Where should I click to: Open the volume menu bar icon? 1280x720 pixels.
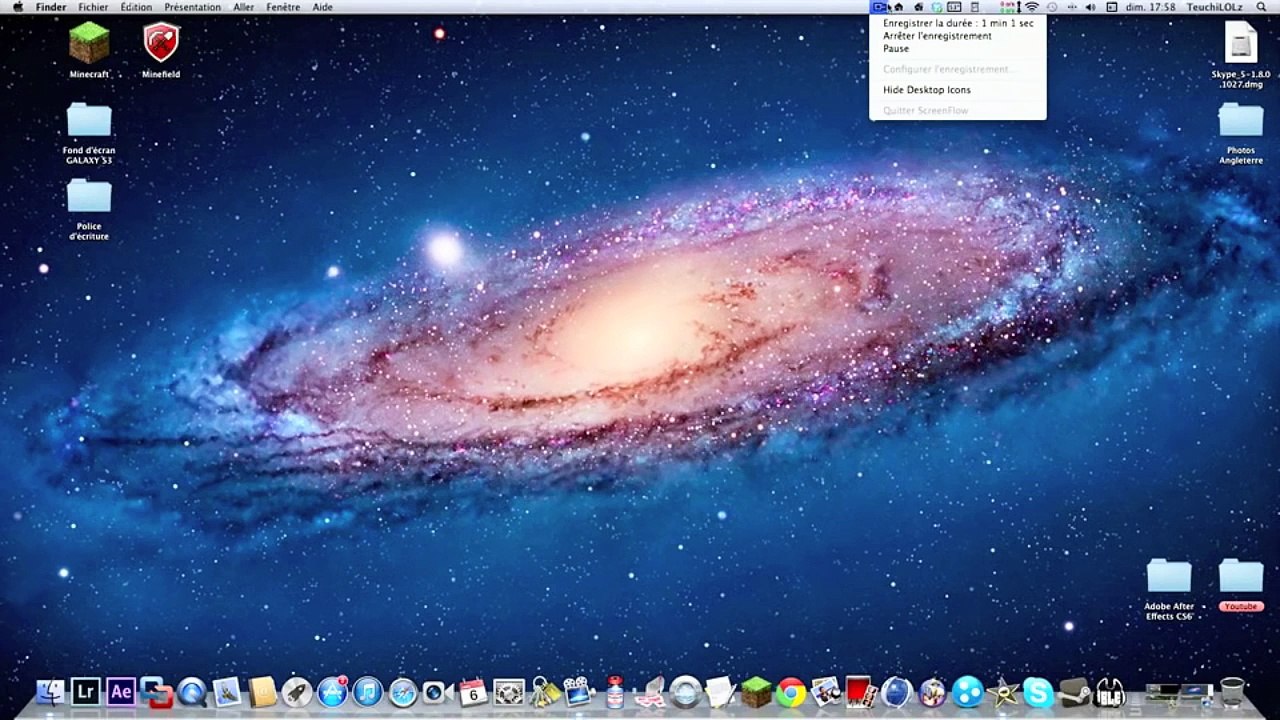pos(1090,7)
